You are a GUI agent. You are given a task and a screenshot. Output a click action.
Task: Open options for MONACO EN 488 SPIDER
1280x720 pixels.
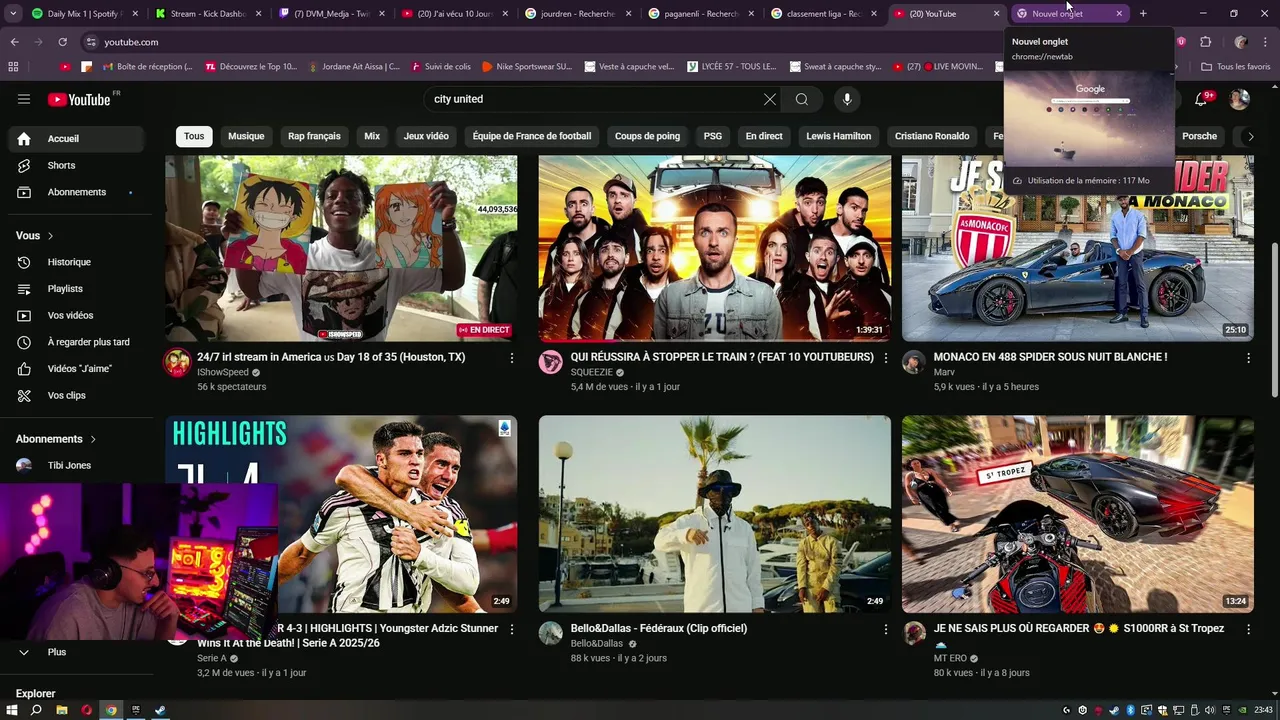[1248, 358]
